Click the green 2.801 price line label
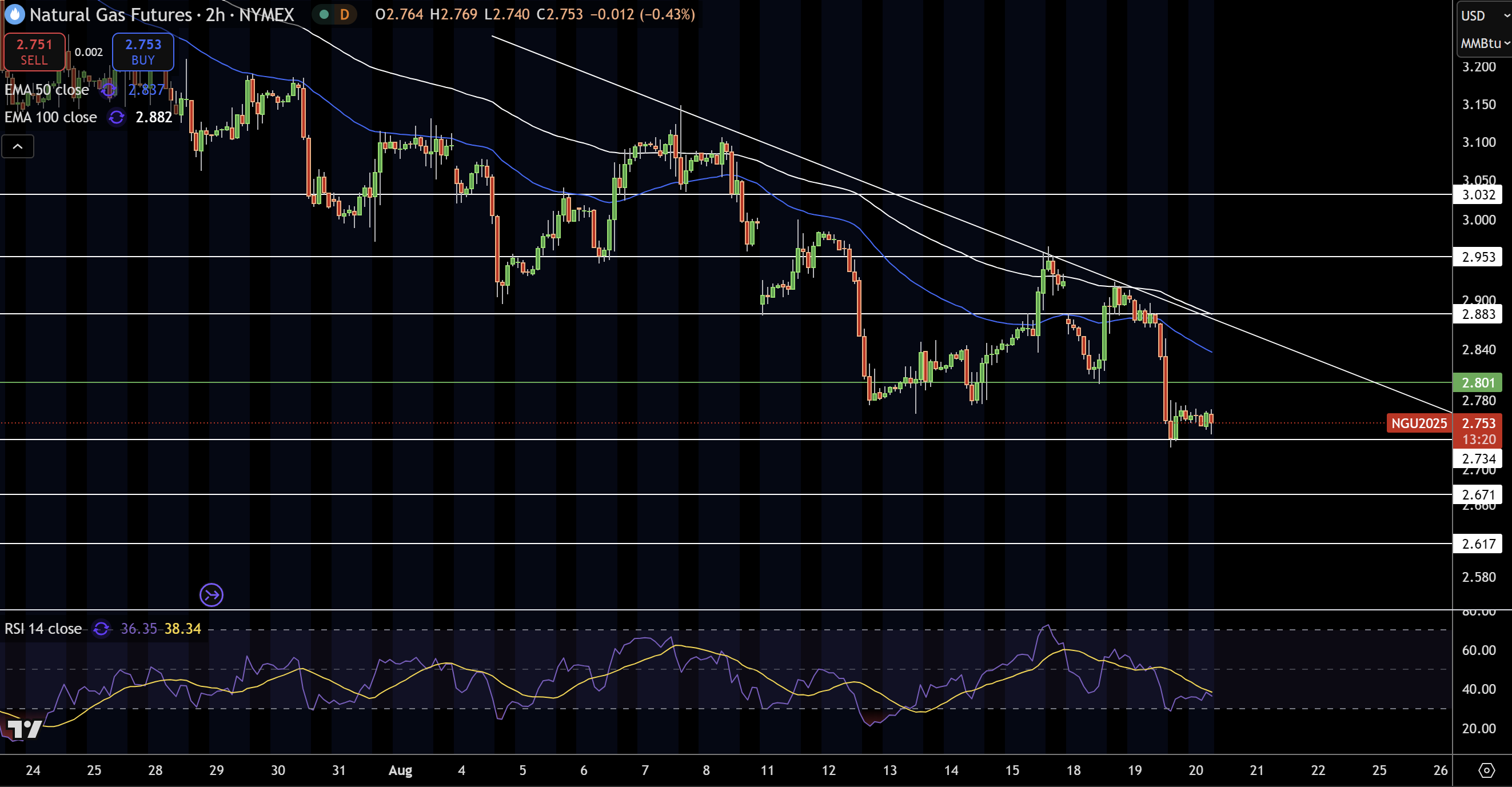Screen dimensions: 1512x787 pos(1477,383)
